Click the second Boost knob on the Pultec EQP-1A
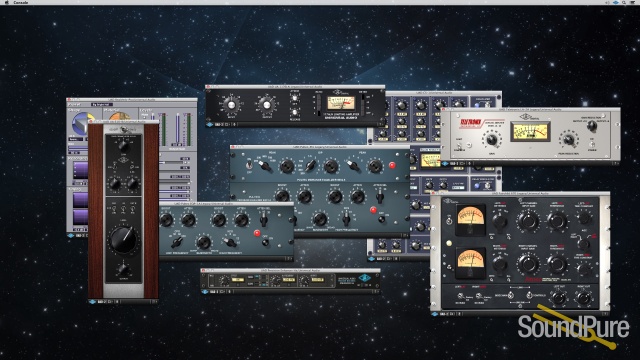This screenshot has width=640, height=360. 218,220
